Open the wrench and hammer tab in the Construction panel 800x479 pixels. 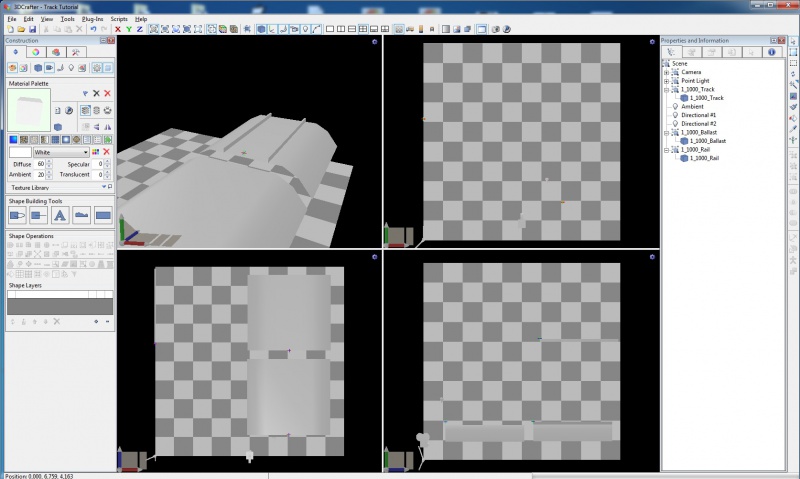point(76,52)
